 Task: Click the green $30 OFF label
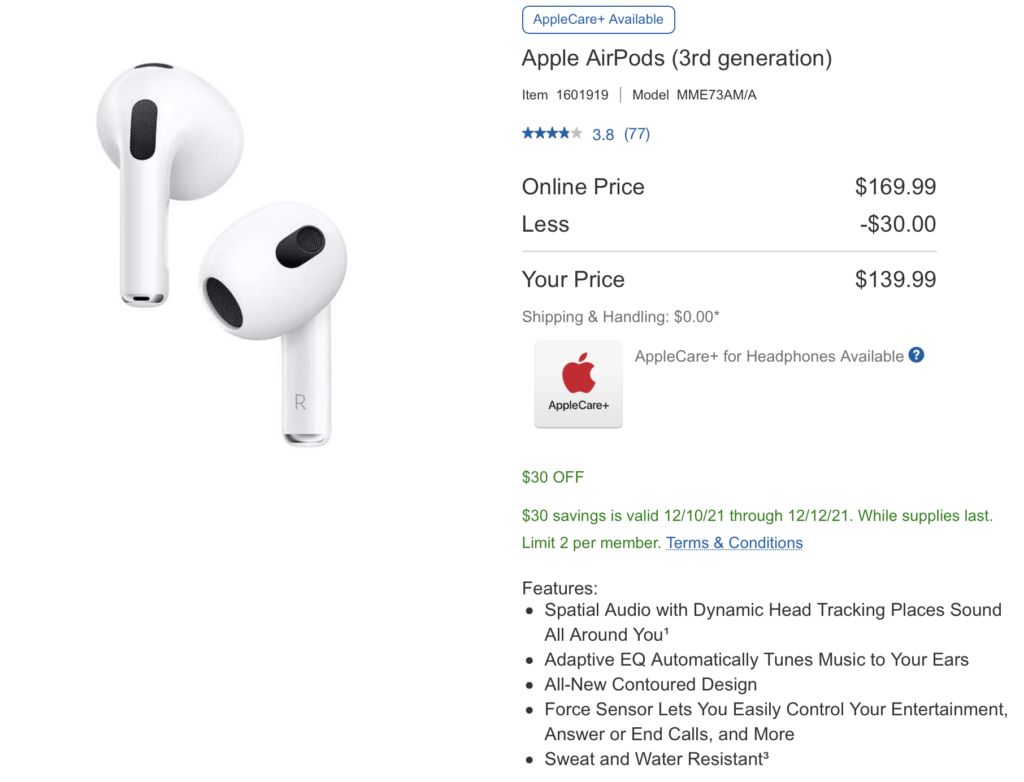[x=553, y=477]
